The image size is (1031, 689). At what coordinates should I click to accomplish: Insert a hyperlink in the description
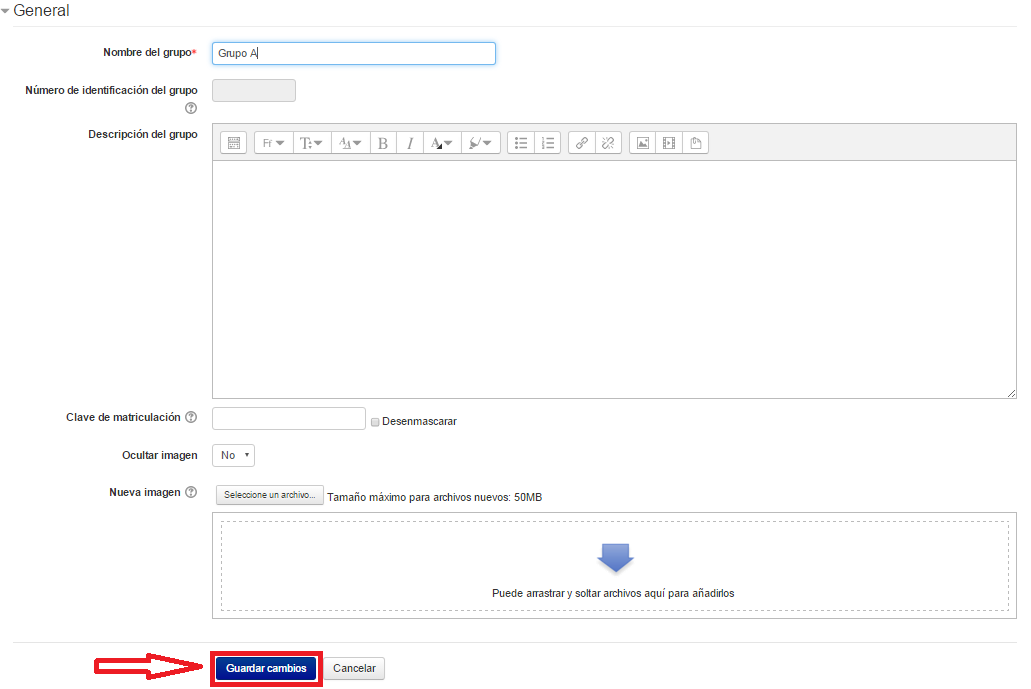tap(582, 143)
